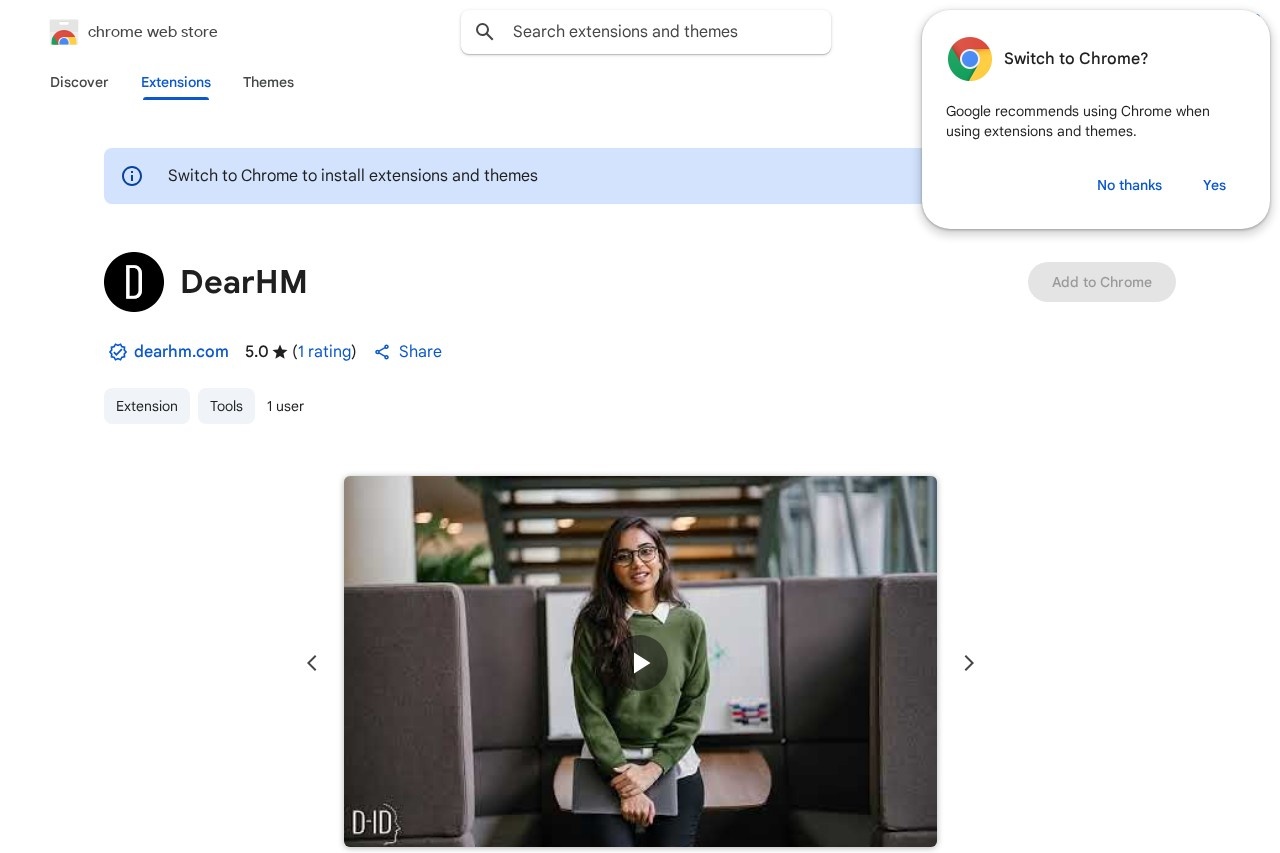Advance to the next screenshot with right arrow
Screen dimensions: 1280x853
point(968,663)
